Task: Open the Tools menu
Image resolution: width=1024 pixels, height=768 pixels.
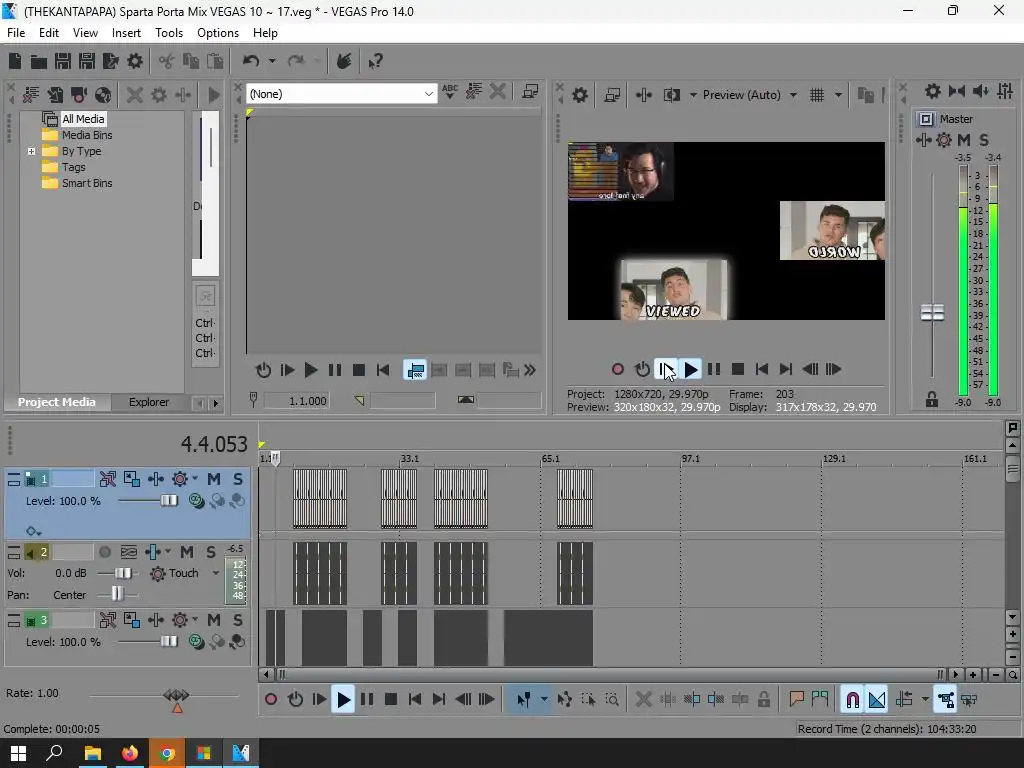Action: tap(168, 33)
